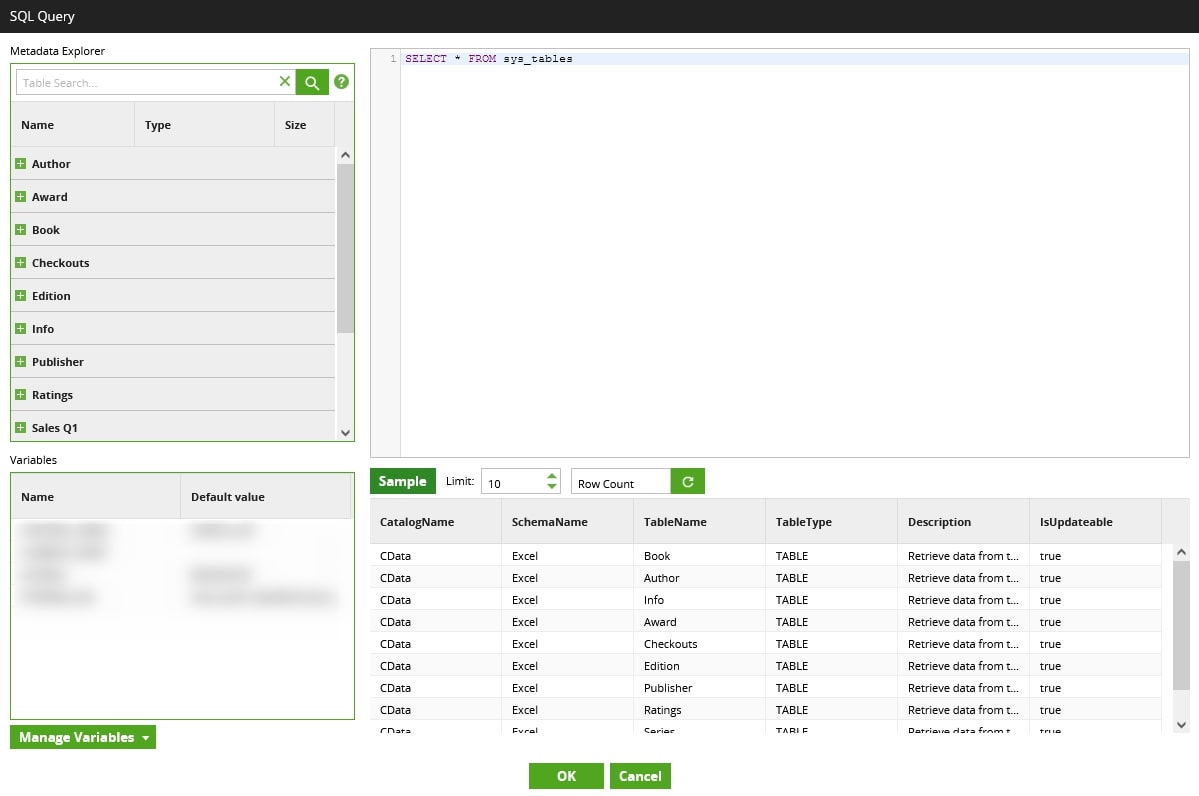Select the Author cell in results grid
The height and width of the screenshot is (796, 1199).
[x=700, y=578]
